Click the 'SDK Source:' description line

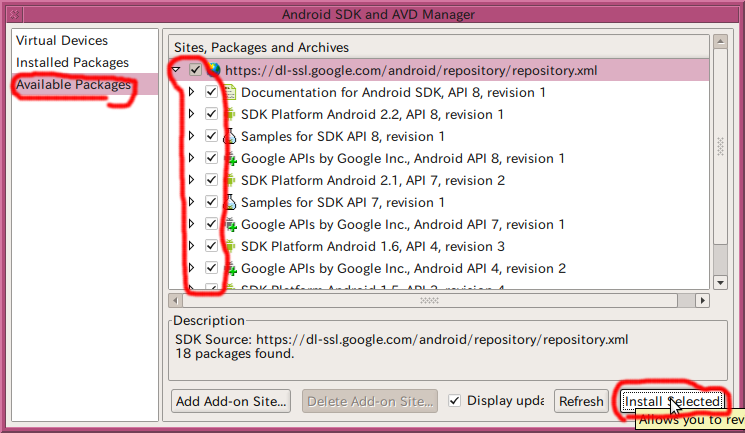pyautogui.click(x=401, y=339)
